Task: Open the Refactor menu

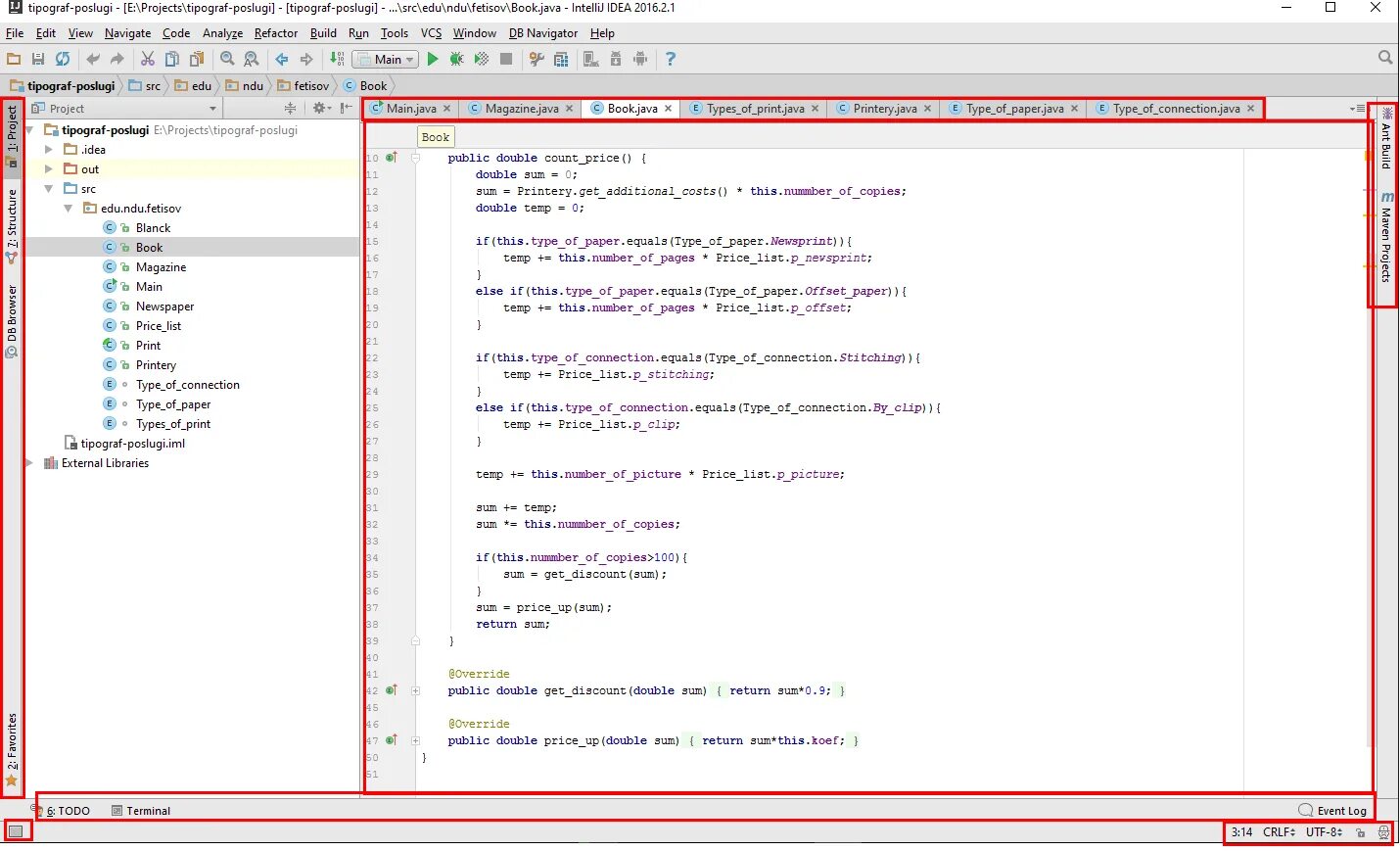Action: [x=276, y=33]
